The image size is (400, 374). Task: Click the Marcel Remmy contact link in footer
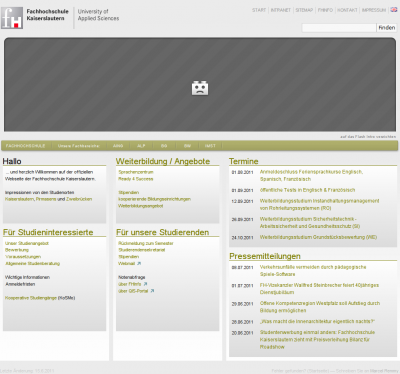pyautogui.click(x=384, y=371)
